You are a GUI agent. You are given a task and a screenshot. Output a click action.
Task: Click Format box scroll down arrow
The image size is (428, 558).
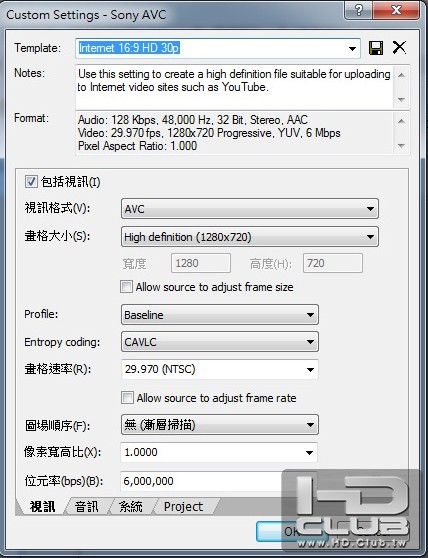tap(401, 146)
